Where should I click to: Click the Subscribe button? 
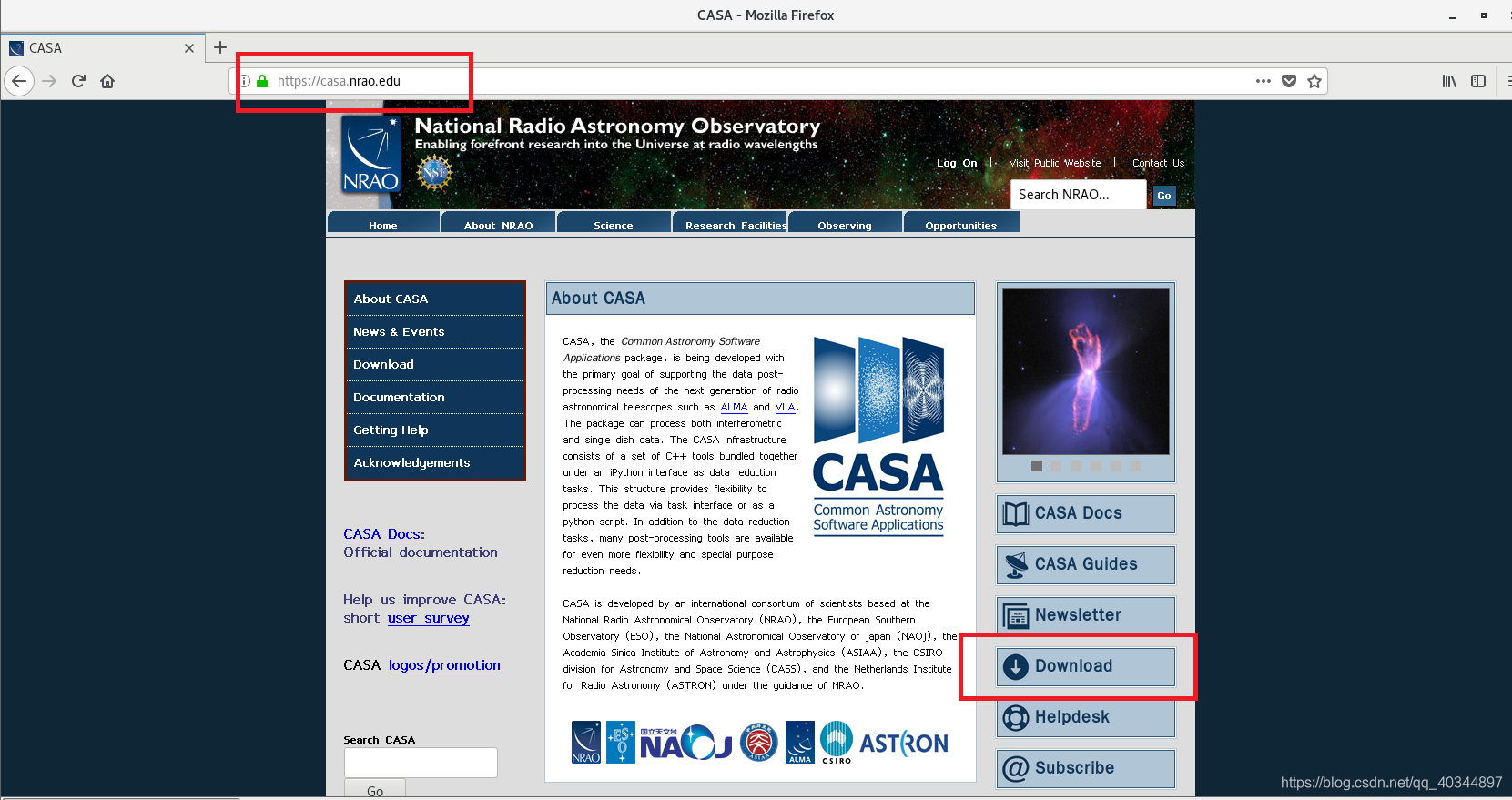[x=1086, y=769]
